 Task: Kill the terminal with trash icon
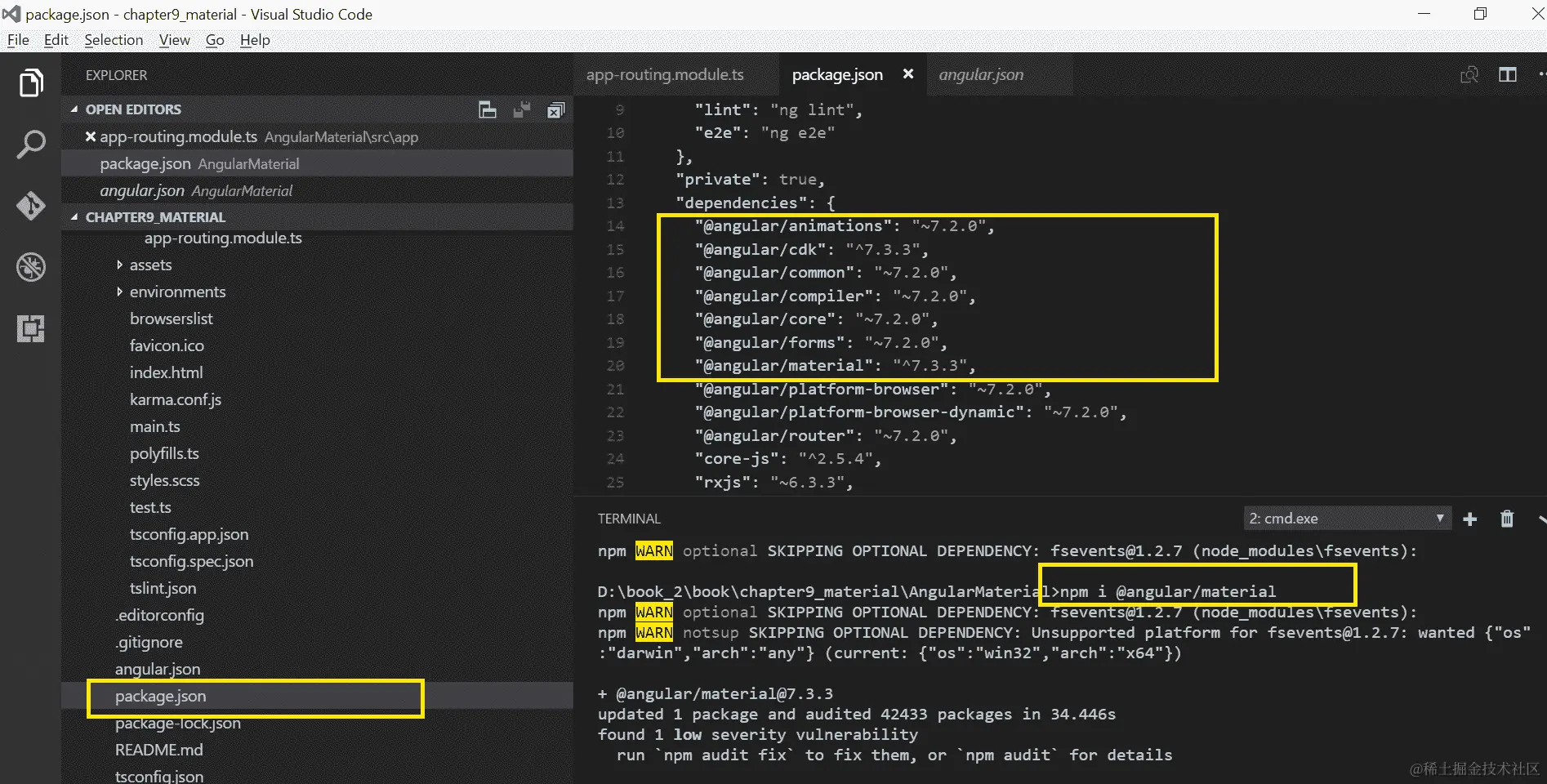1508,519
